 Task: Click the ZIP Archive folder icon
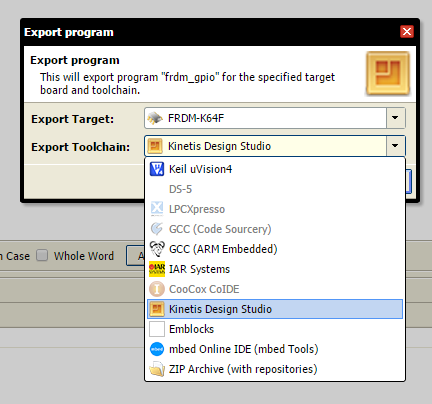tap(157, 369)
